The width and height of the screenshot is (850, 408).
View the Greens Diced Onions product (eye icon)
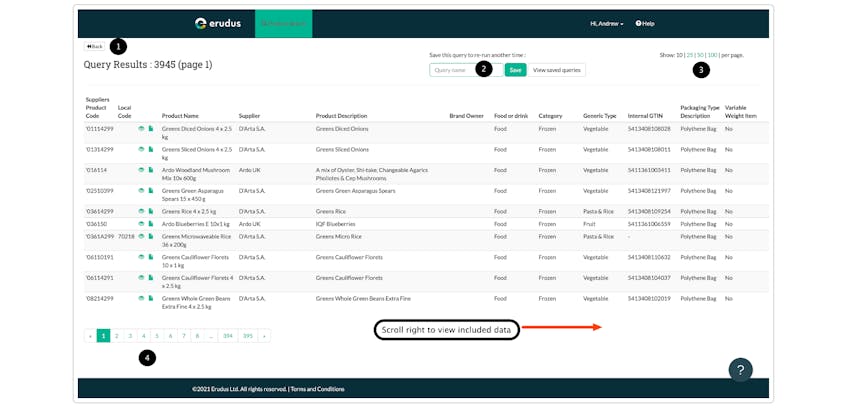point(141,128)
